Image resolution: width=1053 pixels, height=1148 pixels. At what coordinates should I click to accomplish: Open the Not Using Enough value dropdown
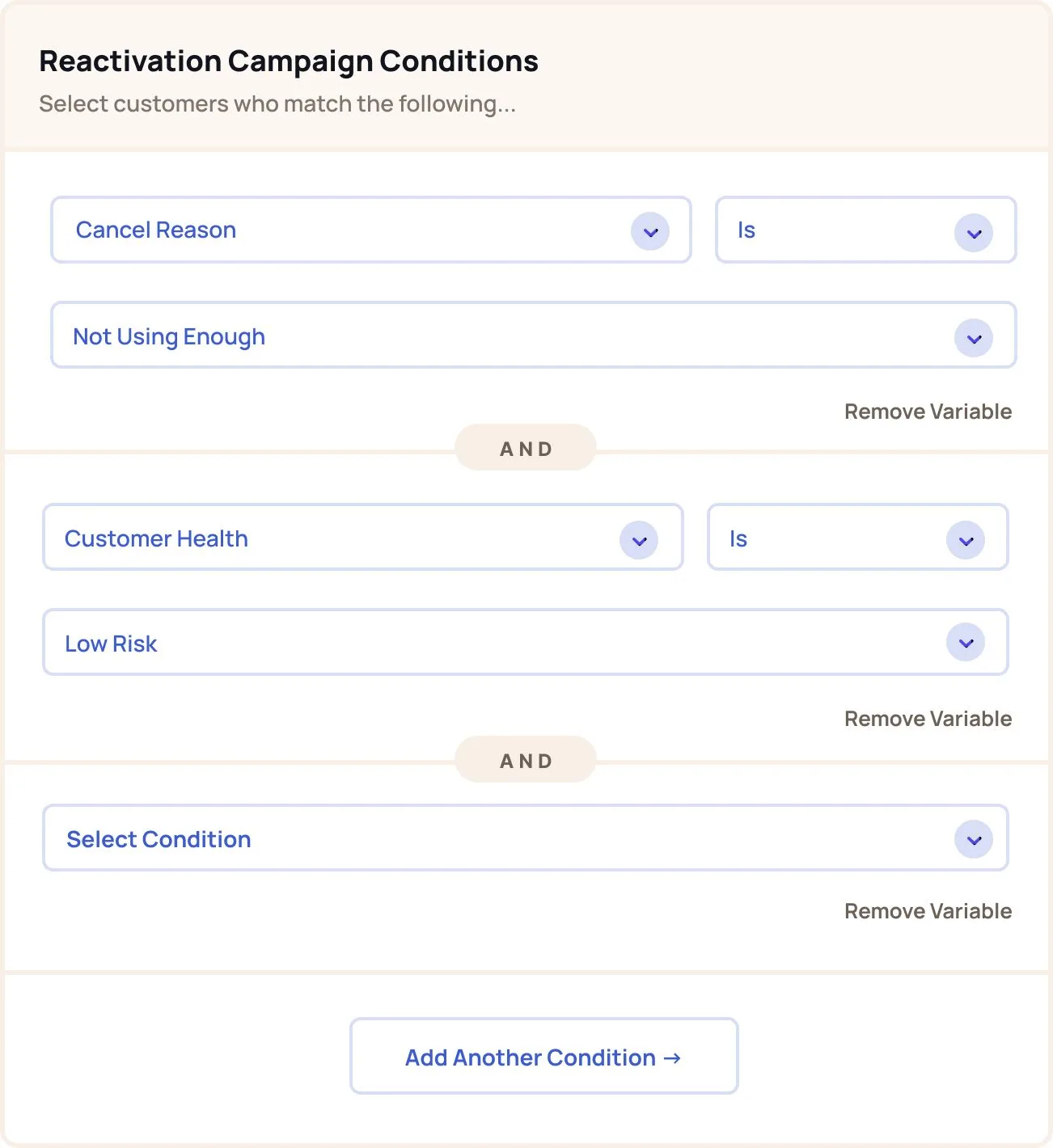pyautogui.click(x=534, y=335)
